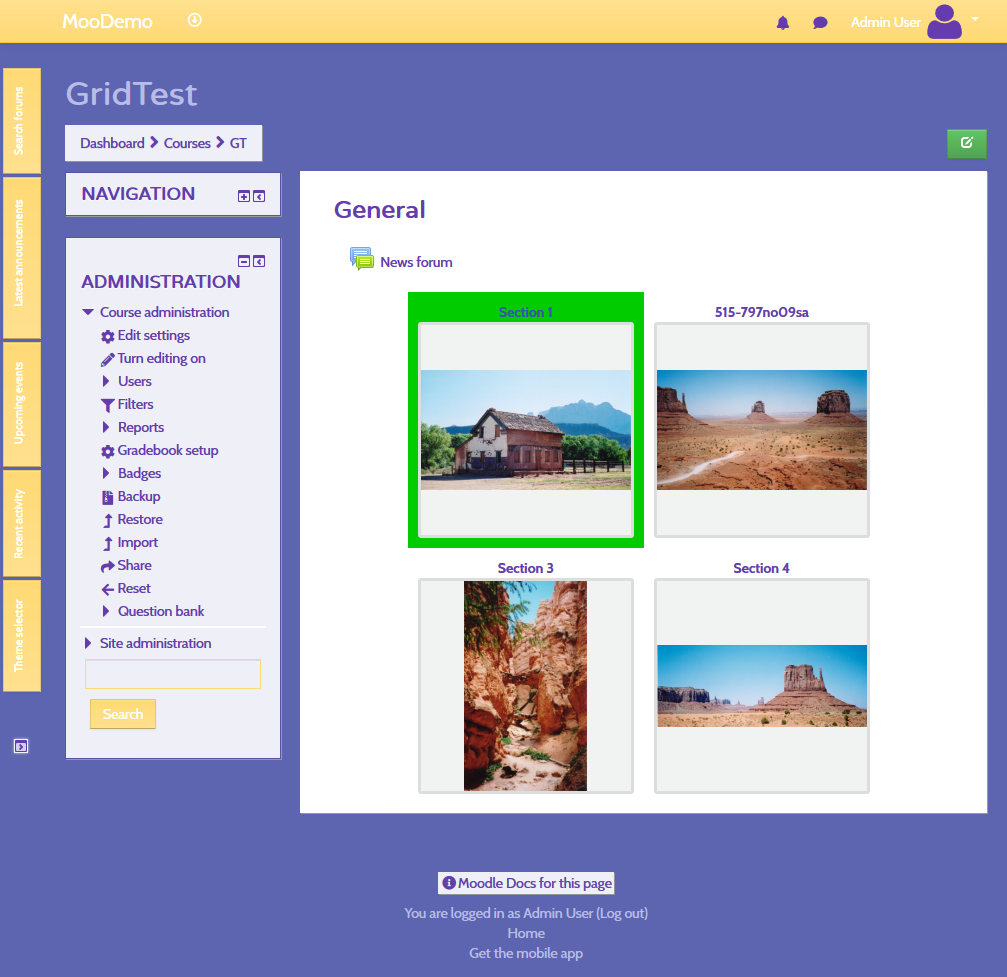Click the Get the mobile app link
Image resolution: width=1007 pixels, height=977 pixels.
coord(526,953)
